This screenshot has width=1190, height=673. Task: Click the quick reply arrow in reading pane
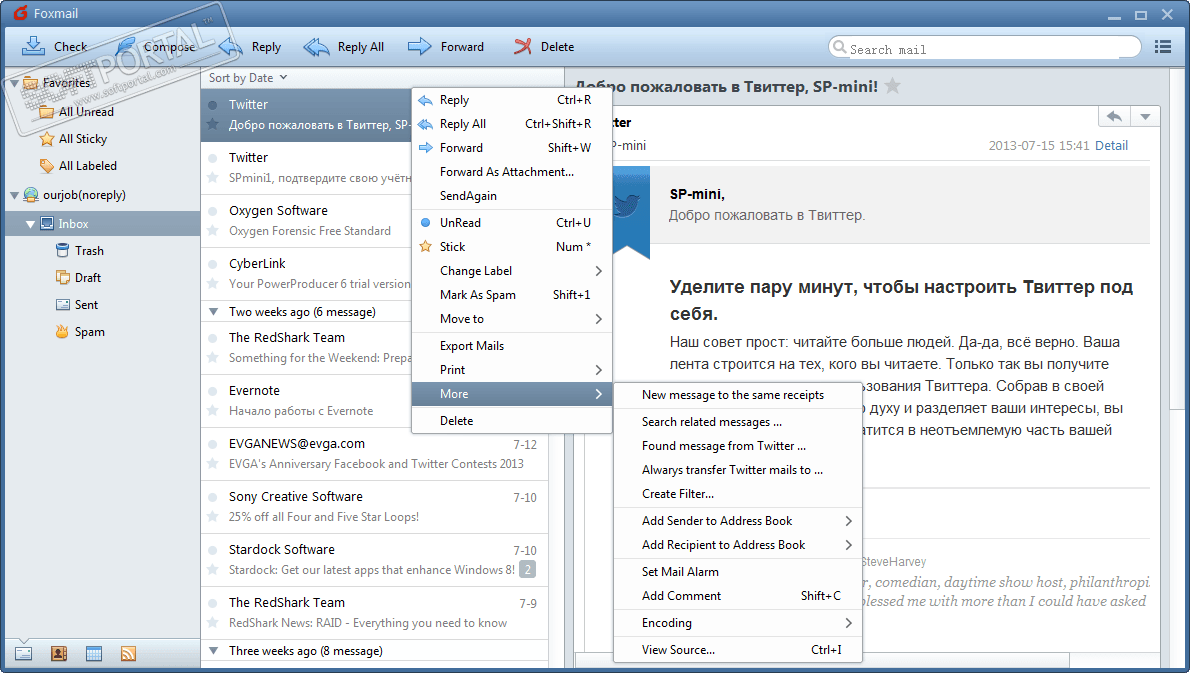click(1114, 117)
